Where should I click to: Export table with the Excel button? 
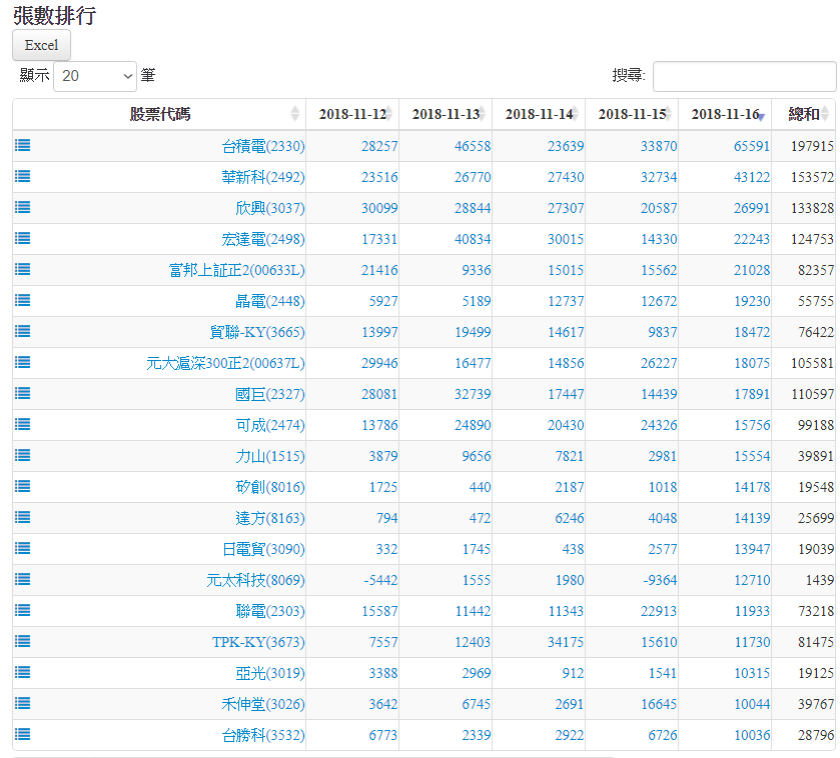tap(42, 45)
